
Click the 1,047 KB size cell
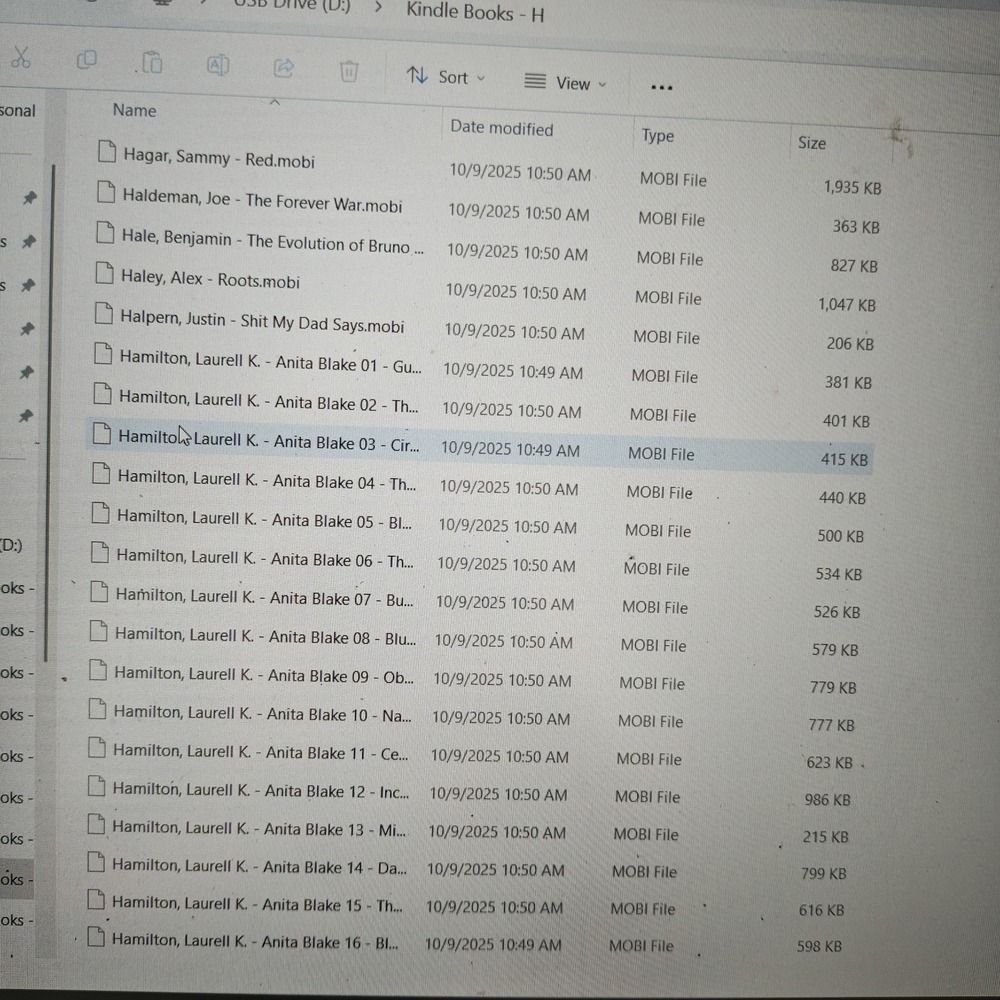tap(847, 305)
